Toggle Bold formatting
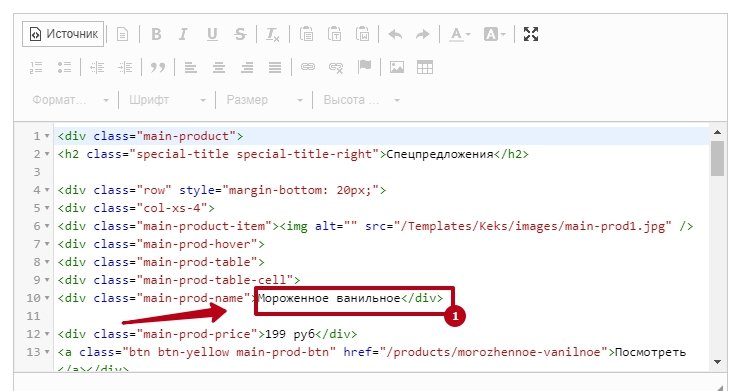Viewport: 740px width, 391px height. coord(156,34)
